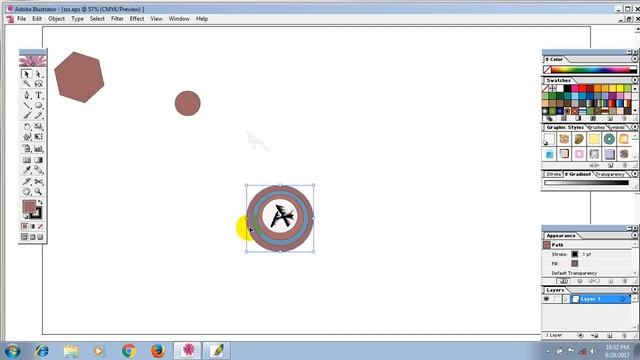Select the Hand tool
The image size is (640, 360).
pos(27,191)
